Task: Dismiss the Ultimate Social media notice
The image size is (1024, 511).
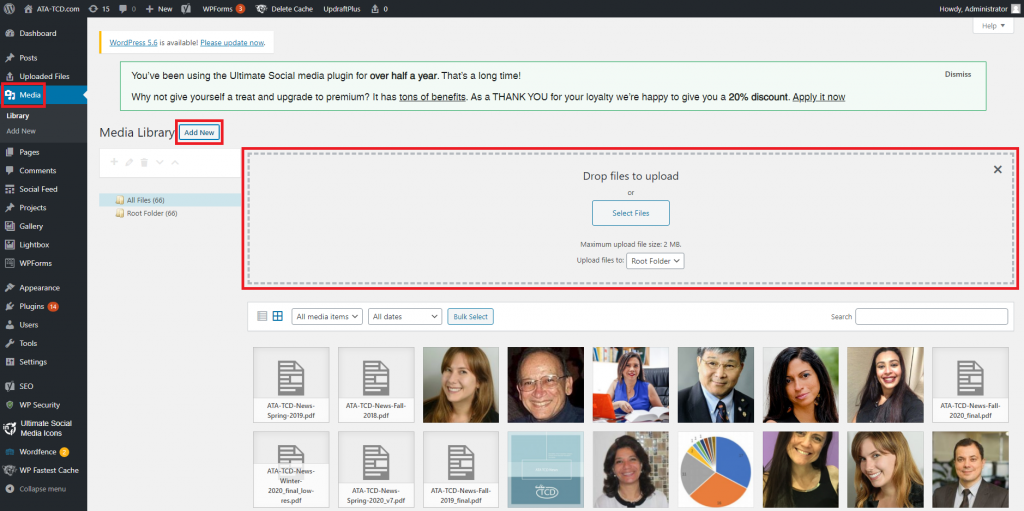Action: pos(957,74)
